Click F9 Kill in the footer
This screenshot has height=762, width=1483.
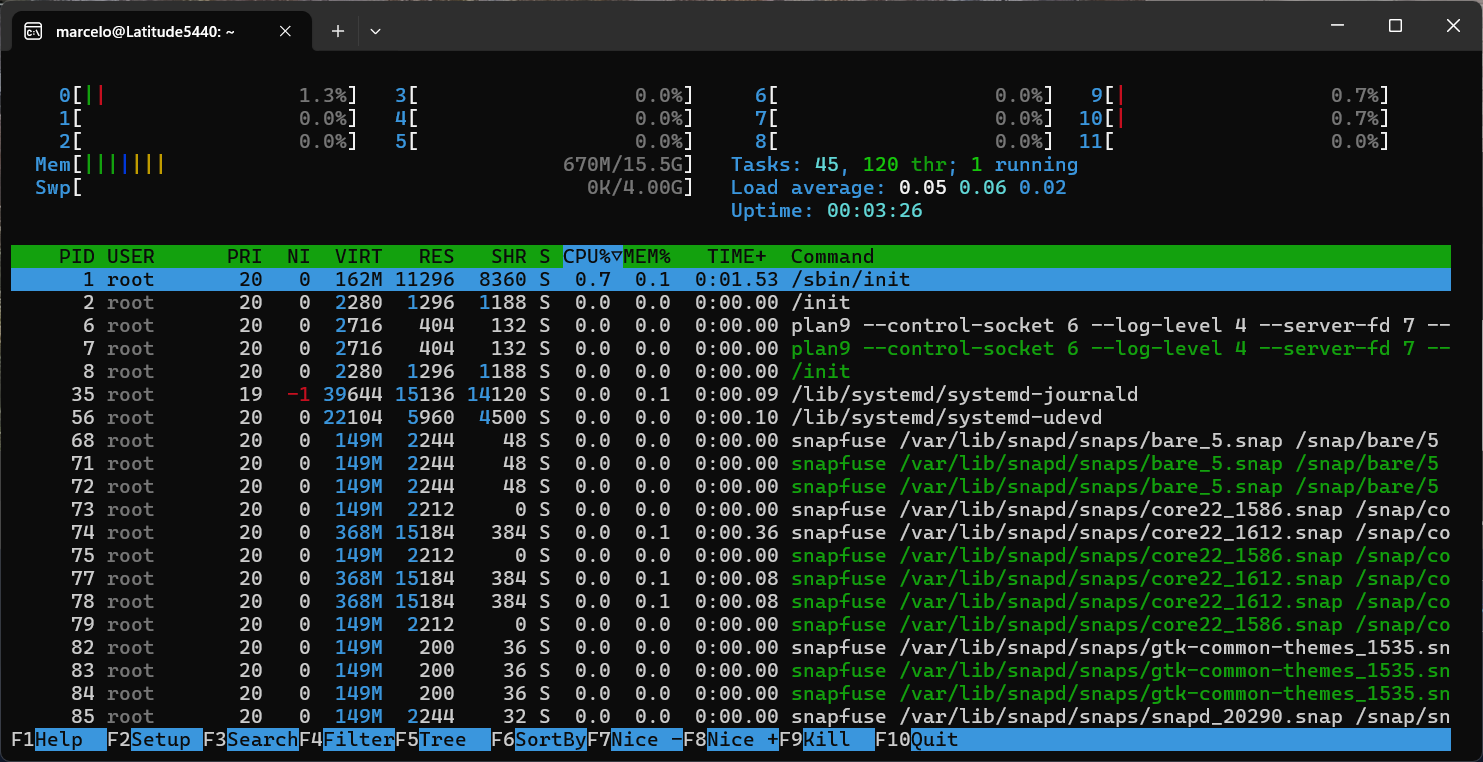click(827, 740)
